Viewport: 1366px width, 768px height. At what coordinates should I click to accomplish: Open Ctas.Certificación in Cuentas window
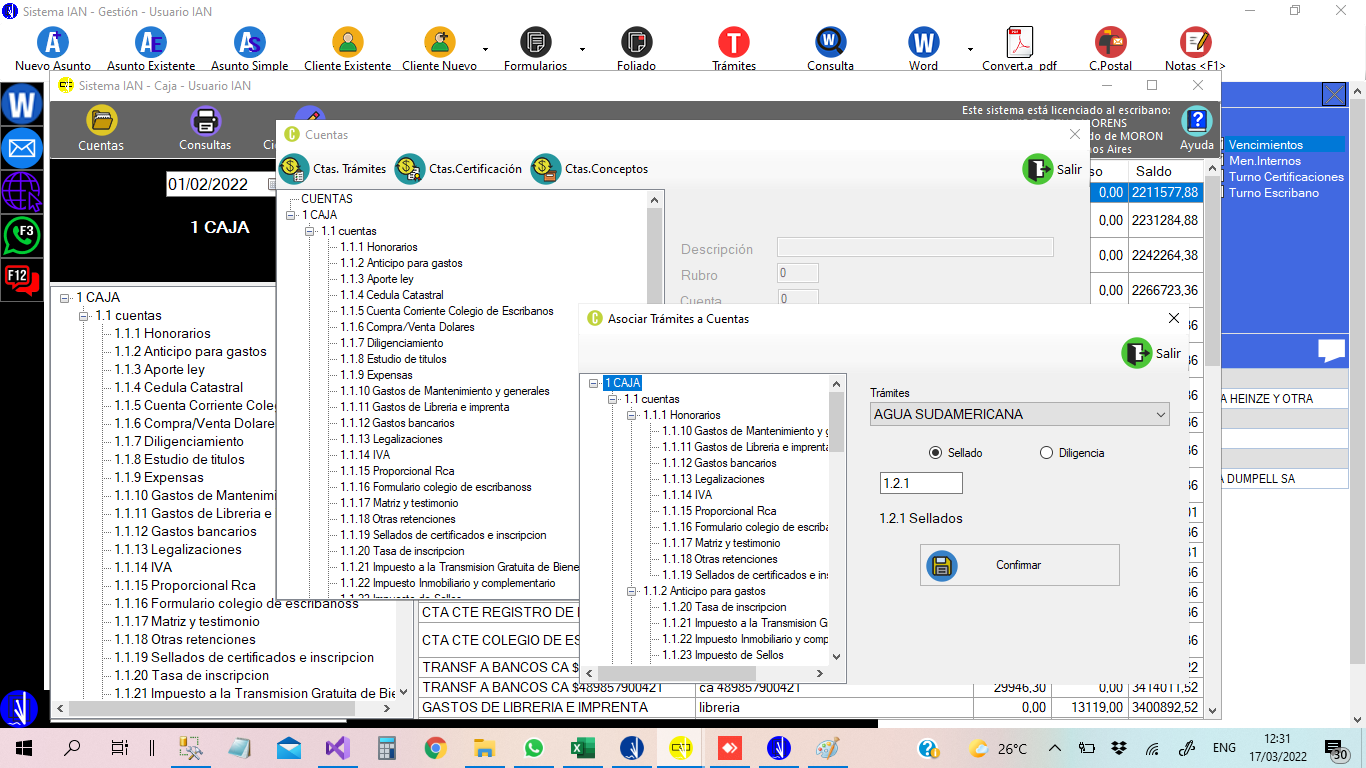coord(410,169)
